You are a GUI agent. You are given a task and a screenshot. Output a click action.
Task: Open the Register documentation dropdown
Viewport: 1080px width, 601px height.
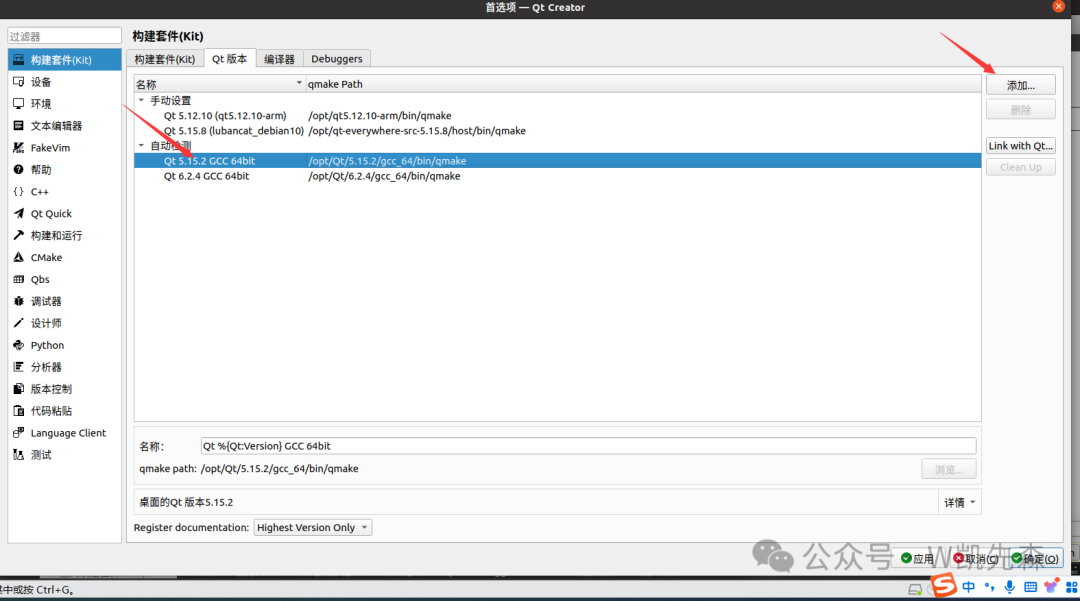[x=312, y=528]
